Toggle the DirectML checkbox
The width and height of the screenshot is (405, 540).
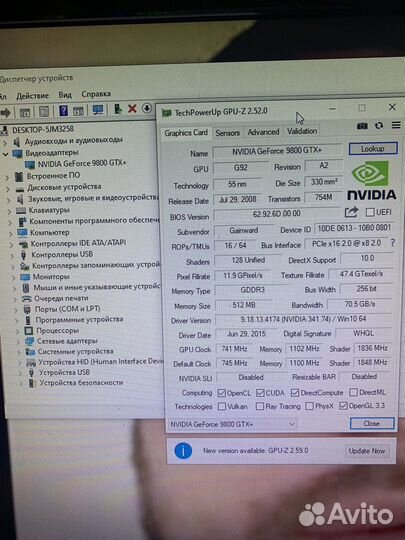pyautogui.click(x=353, y=392)
